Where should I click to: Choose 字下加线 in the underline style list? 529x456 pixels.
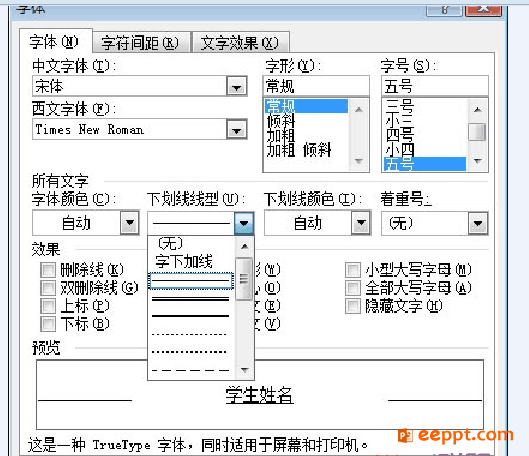[191, 261]
